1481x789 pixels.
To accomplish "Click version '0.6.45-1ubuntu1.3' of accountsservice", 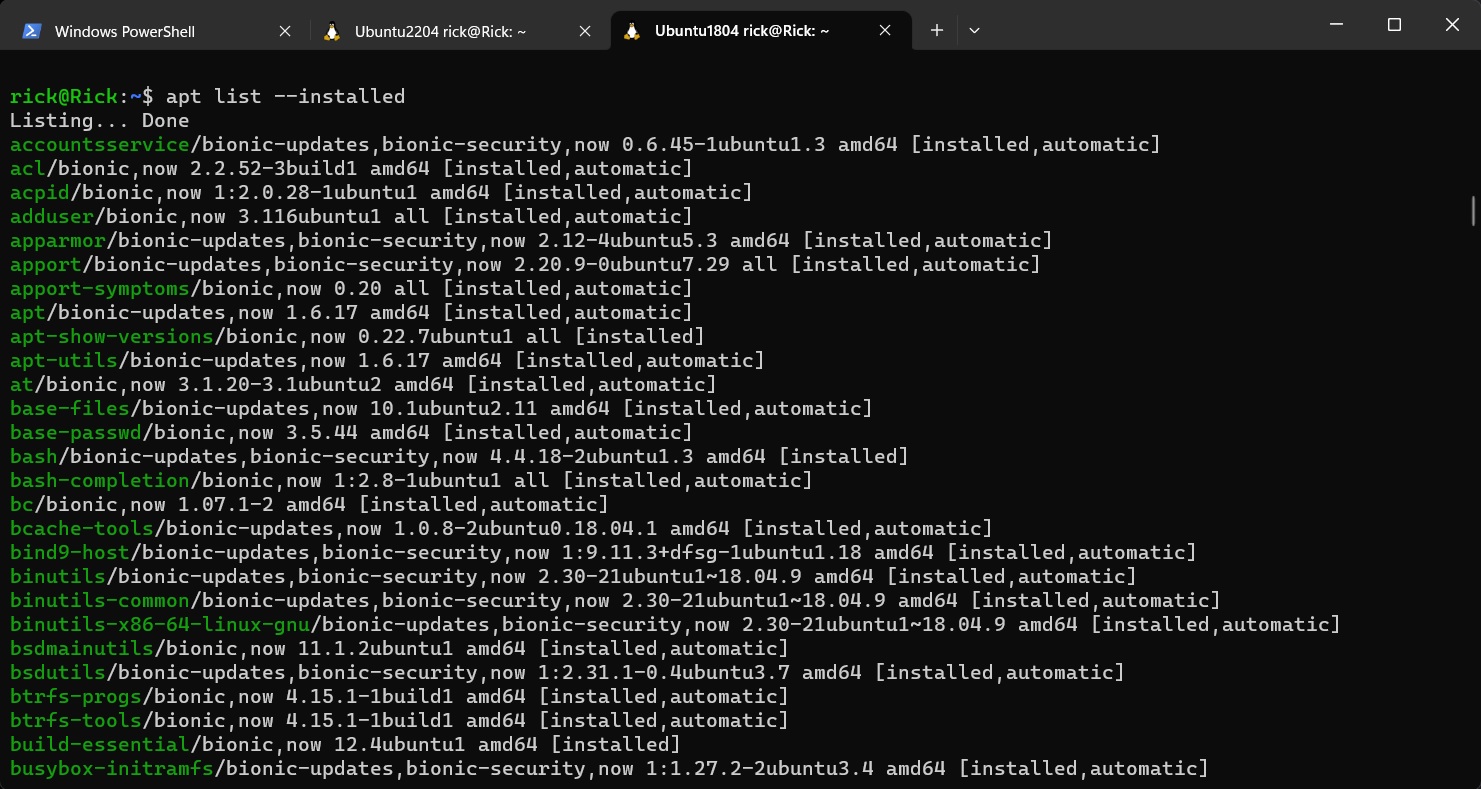I will click(x=724, y=145).
